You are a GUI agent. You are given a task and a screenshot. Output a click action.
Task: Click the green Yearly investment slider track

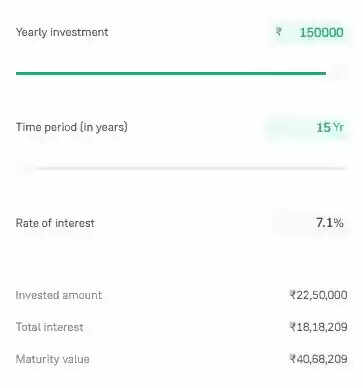pyautogui.click(x=171, y=73)
